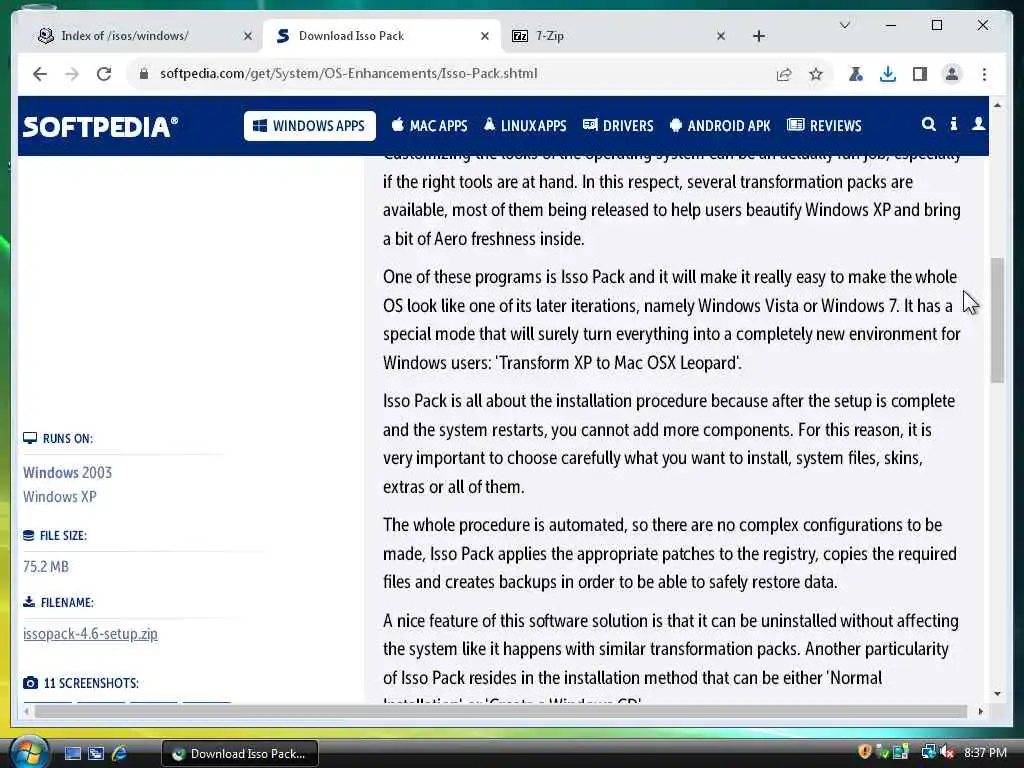This screenshot has height=768, width=1024.
Task: Click the horizontal scrollbar thumb
Action: 501,711
